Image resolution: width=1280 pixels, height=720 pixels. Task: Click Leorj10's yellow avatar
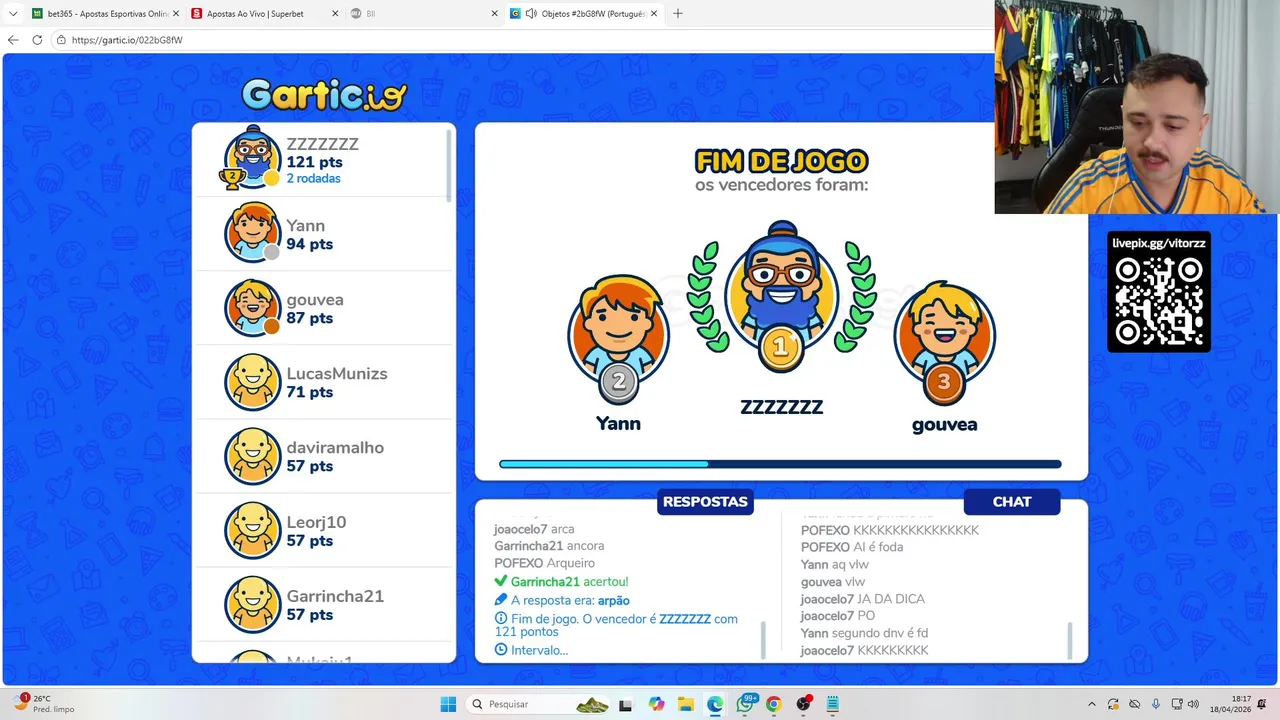(252, 530)
